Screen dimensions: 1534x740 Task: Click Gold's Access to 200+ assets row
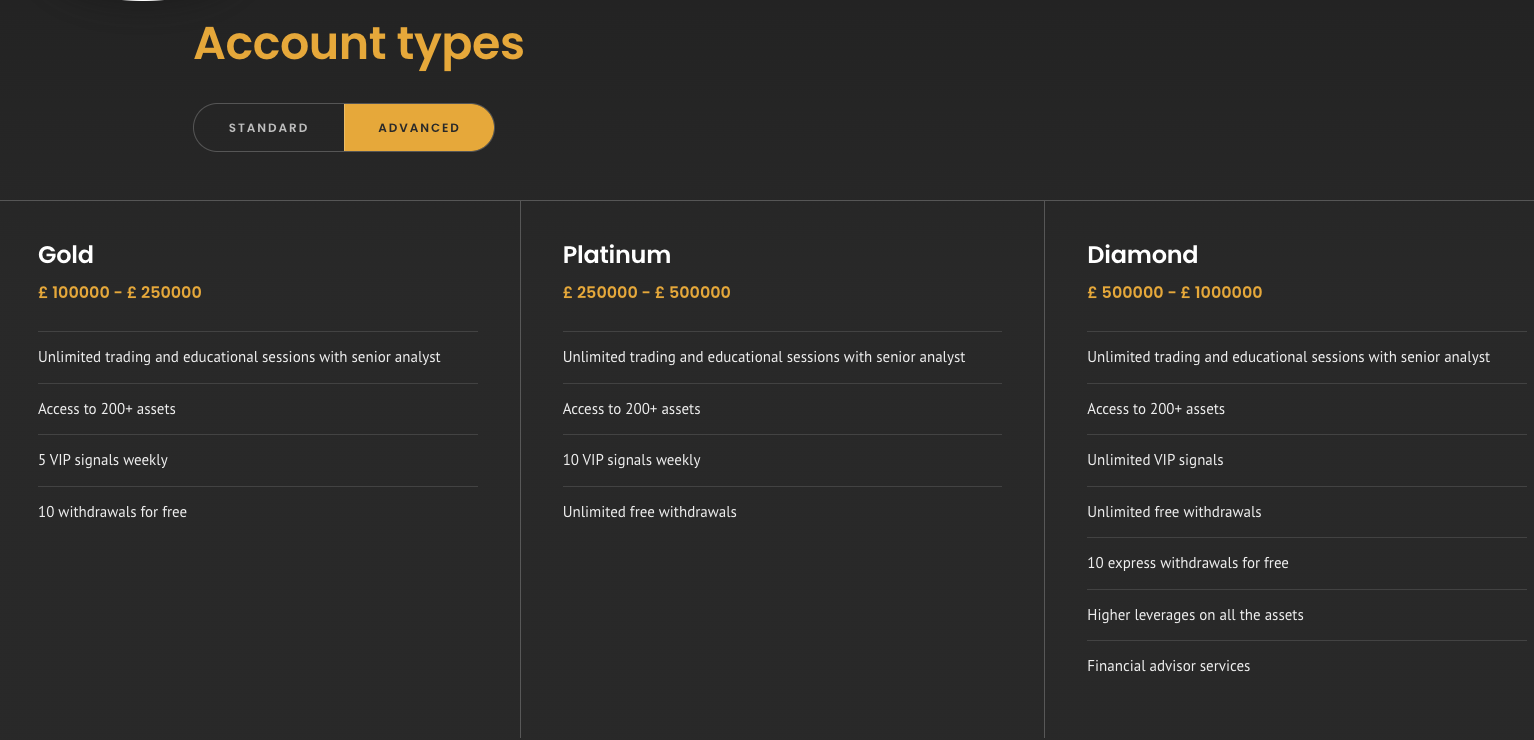[258, 409]
